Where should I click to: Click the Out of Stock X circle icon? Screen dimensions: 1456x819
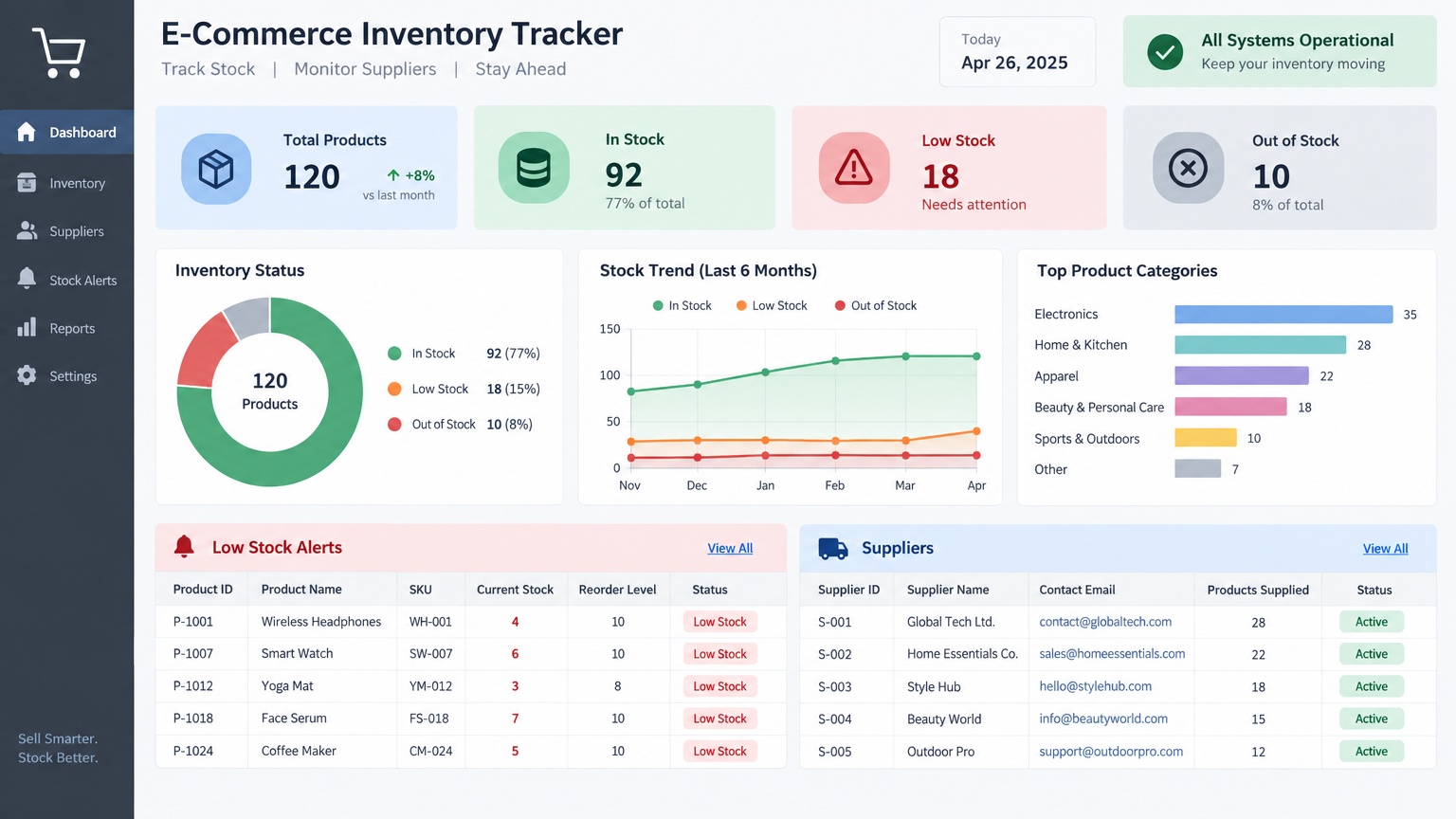click(x=1188, y=168)
